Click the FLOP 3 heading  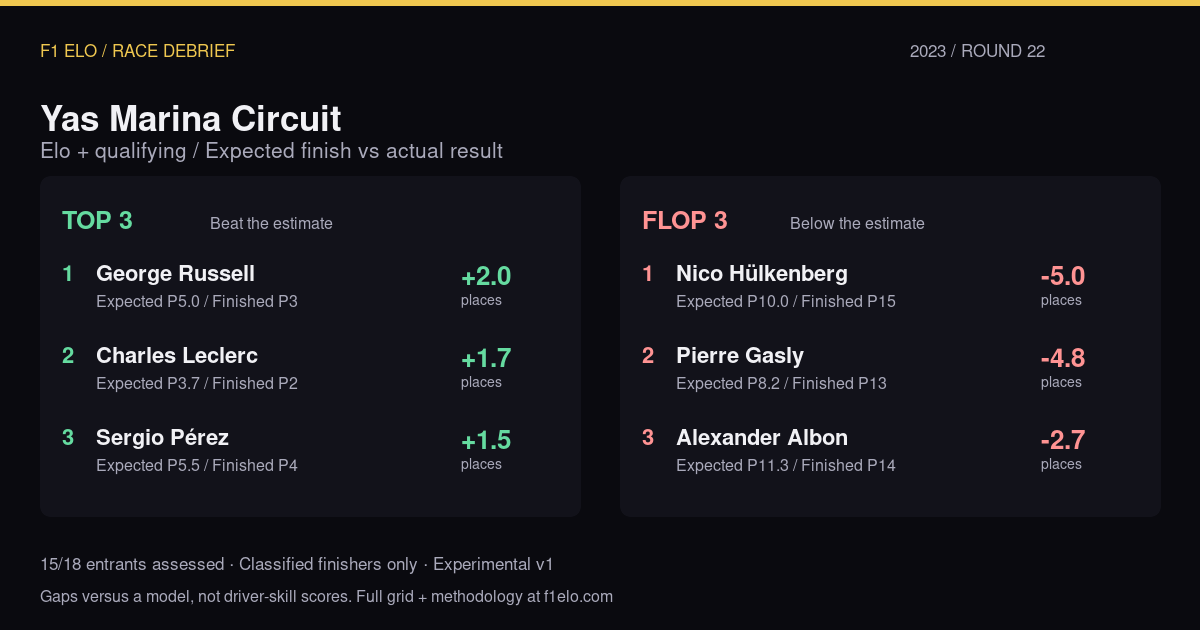click(x=685, y=221)
